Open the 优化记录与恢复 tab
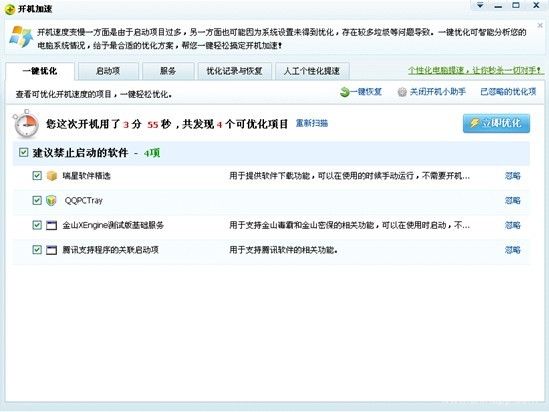549x412 pixels. click(234, 71)
